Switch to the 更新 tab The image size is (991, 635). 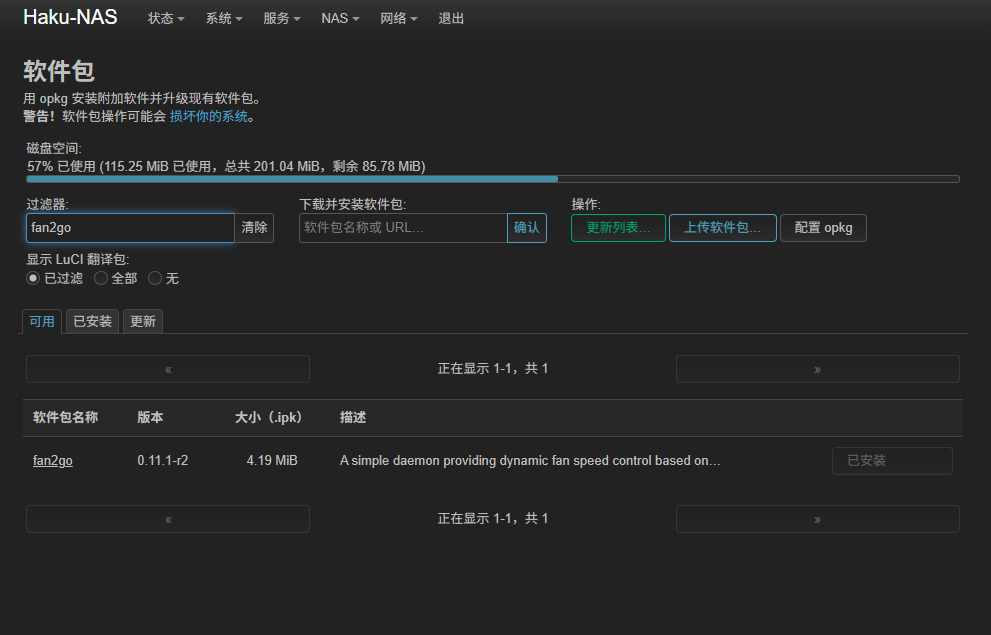click(x=143, y=321)
